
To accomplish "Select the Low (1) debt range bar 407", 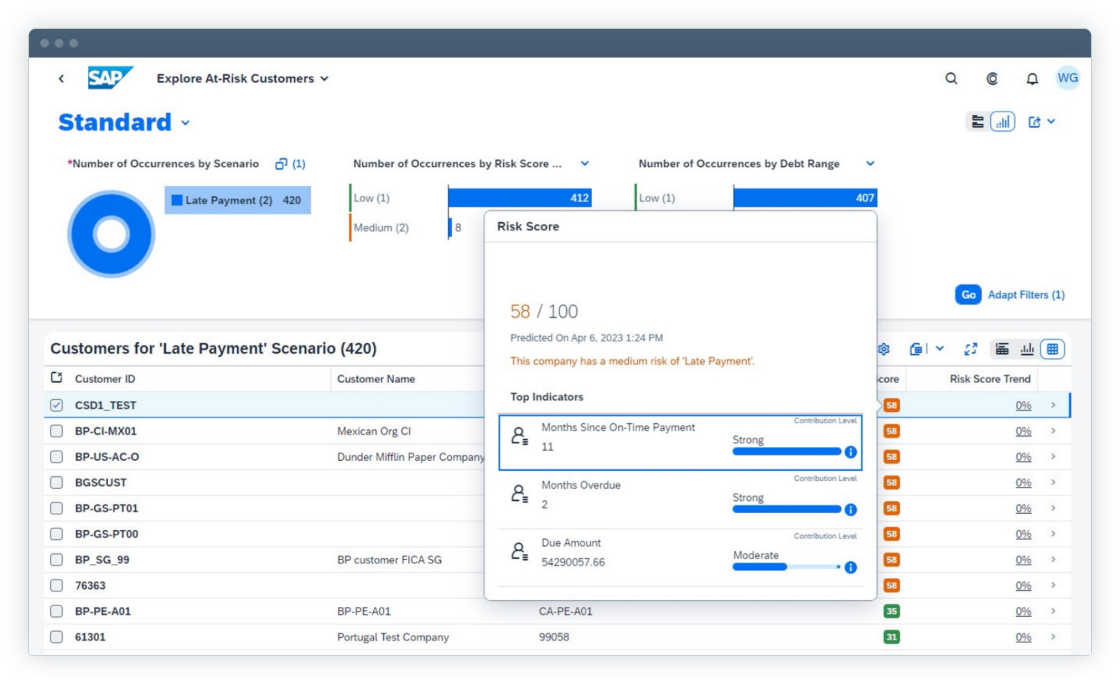I will click(805, 198).
